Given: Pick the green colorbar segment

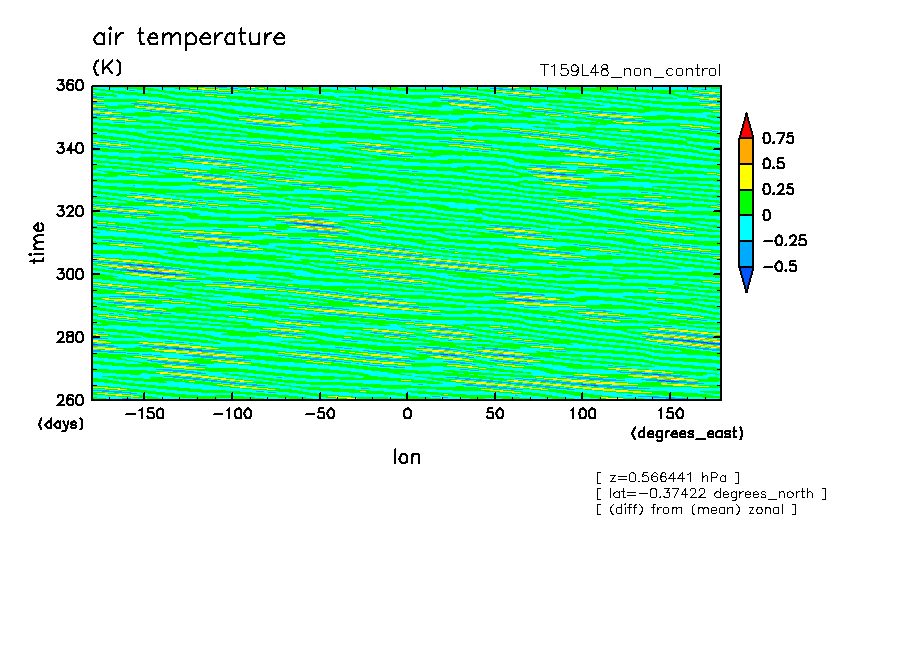Looking at the screenshot, I should click(746, 202).
